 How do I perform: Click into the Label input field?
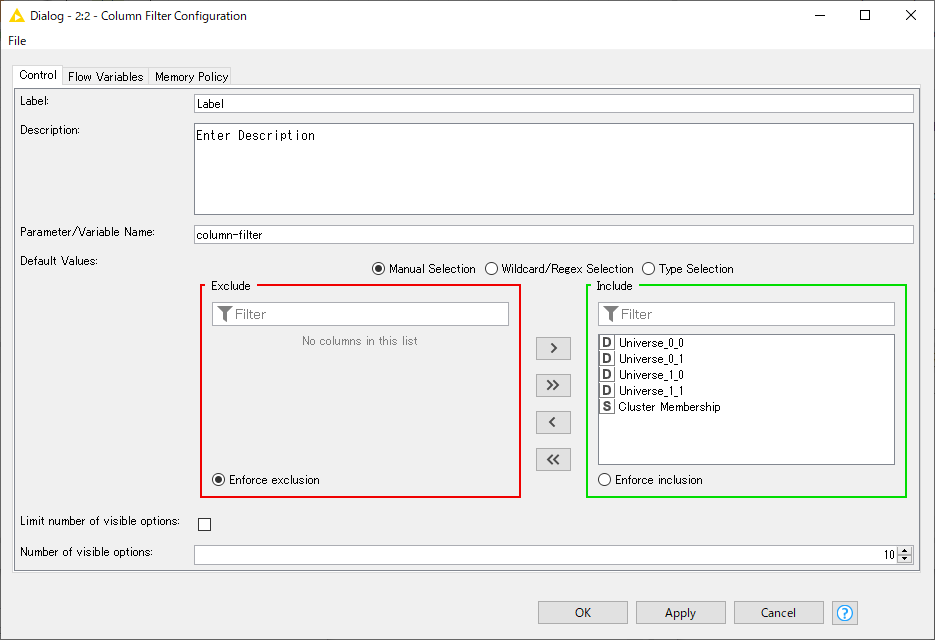click(x=553, y=103)
